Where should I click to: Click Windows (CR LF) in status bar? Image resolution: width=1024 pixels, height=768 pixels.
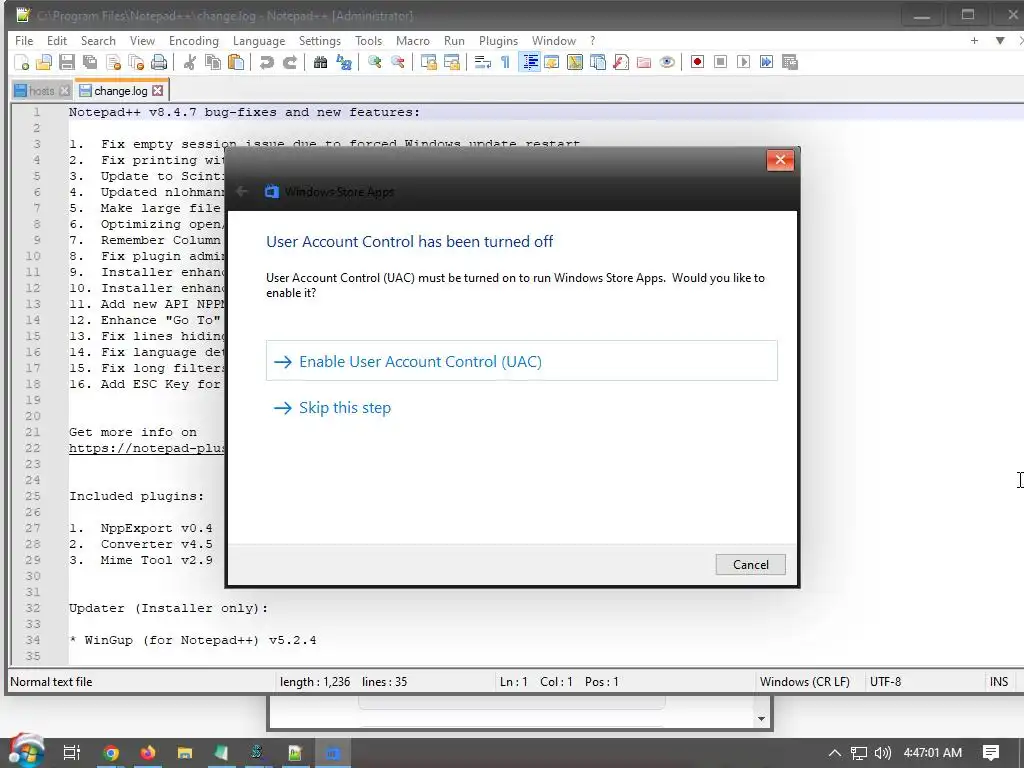tap(805, 682)
